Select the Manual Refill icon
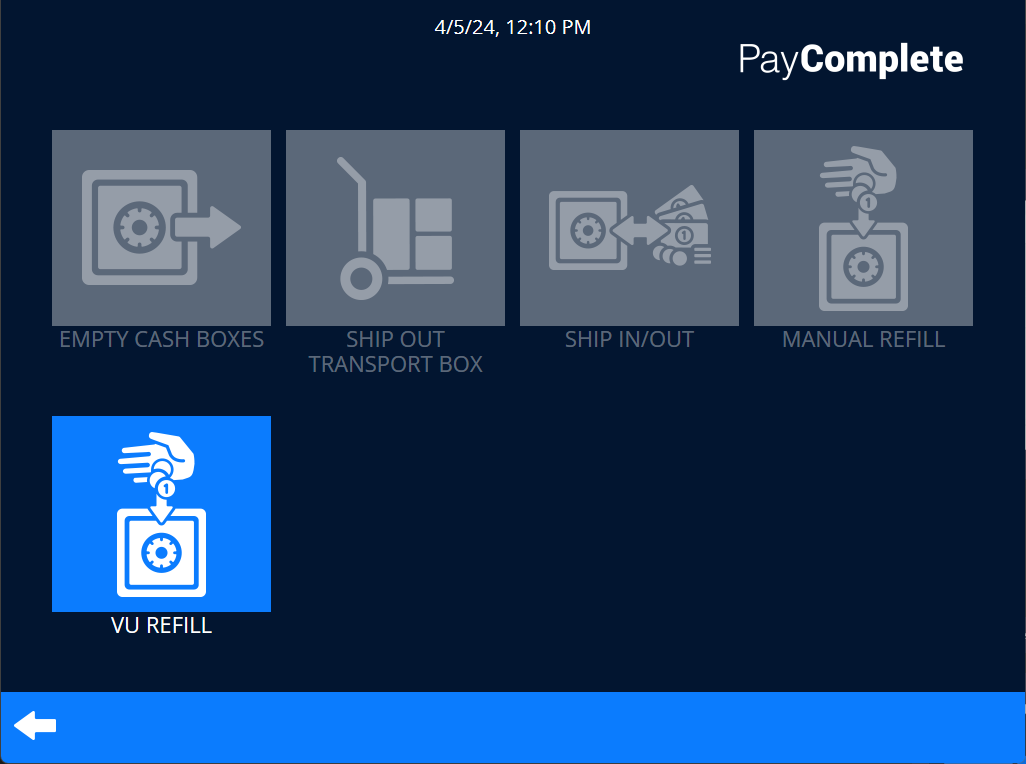Image resolution: width=1026 pixels, height=764 pixels. [x=863, y=227]
